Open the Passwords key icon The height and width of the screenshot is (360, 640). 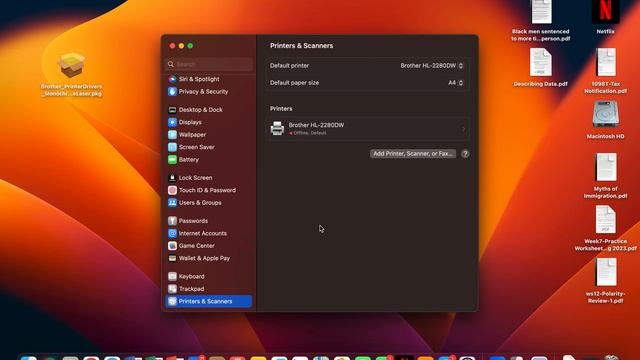(x=172, y=221)
